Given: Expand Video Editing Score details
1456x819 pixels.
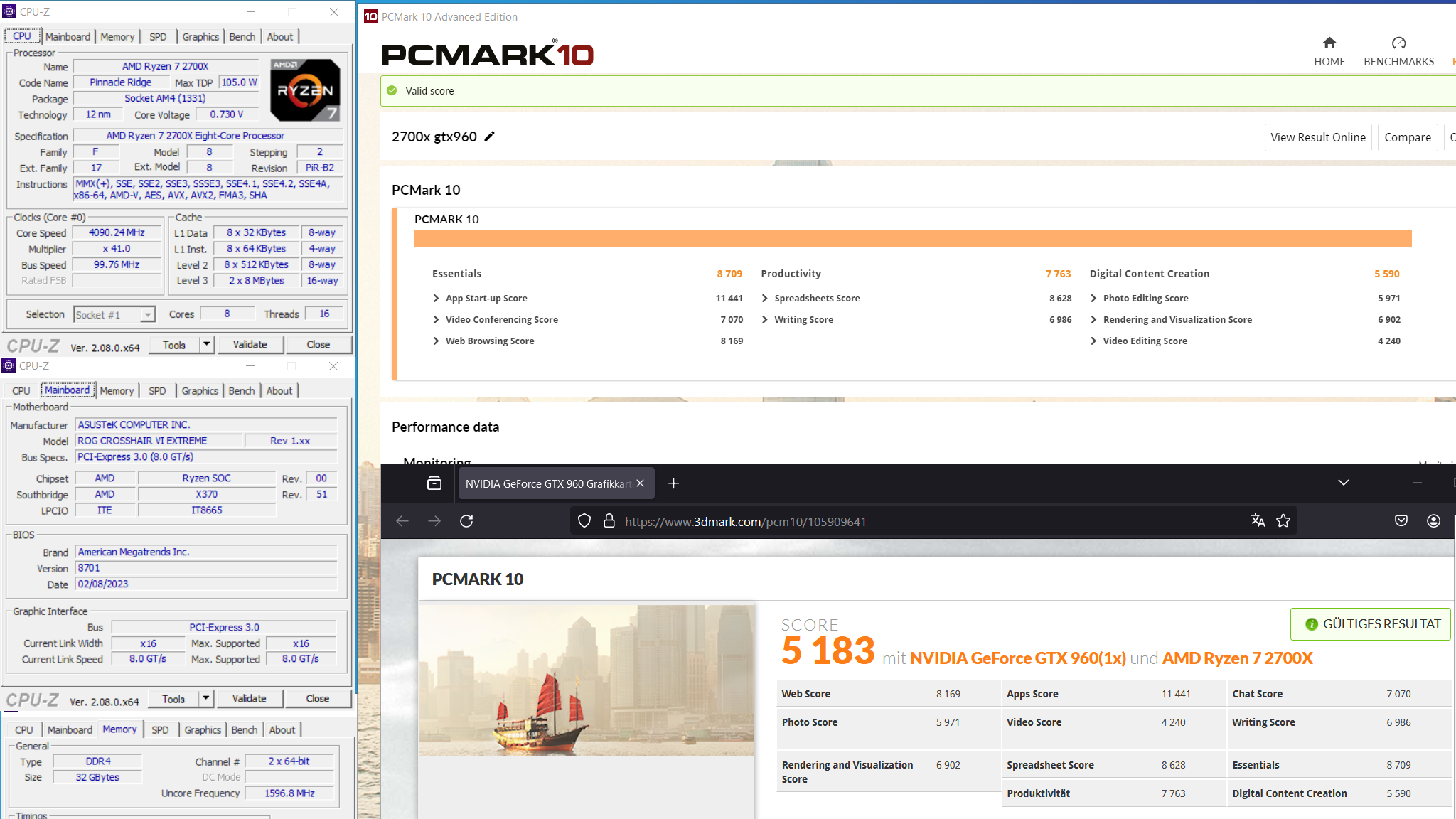Looking at the screenshot, I should point(1093,341).
